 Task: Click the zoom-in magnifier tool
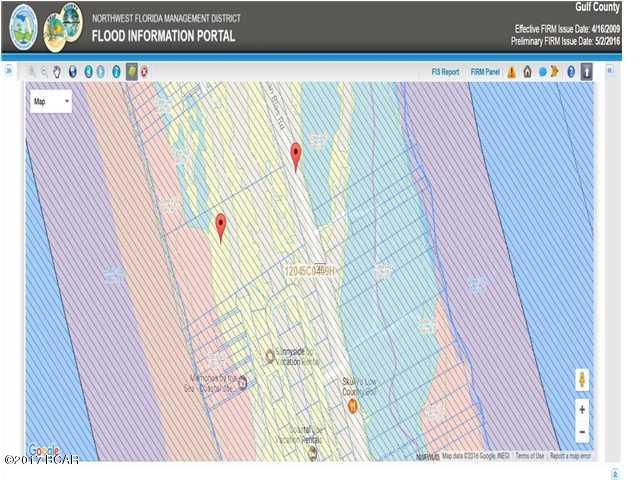pos(32,72)
